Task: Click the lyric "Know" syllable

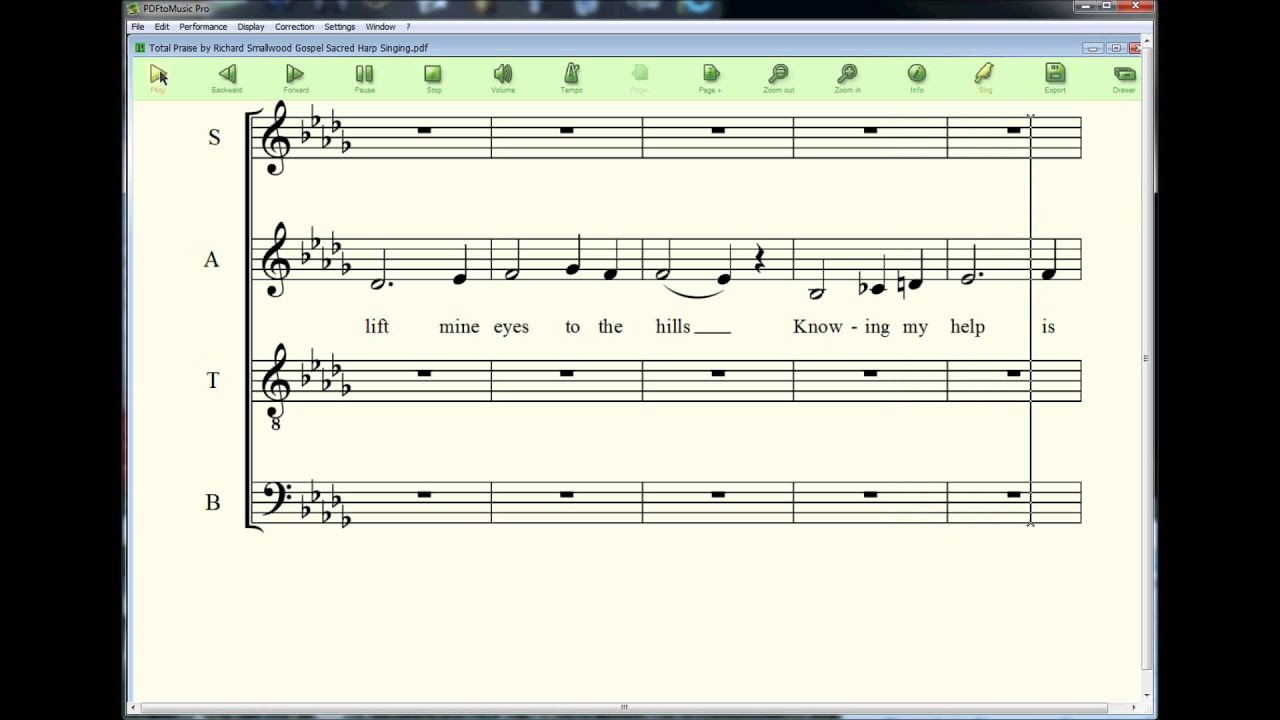Action: click(x=818, y=326)
